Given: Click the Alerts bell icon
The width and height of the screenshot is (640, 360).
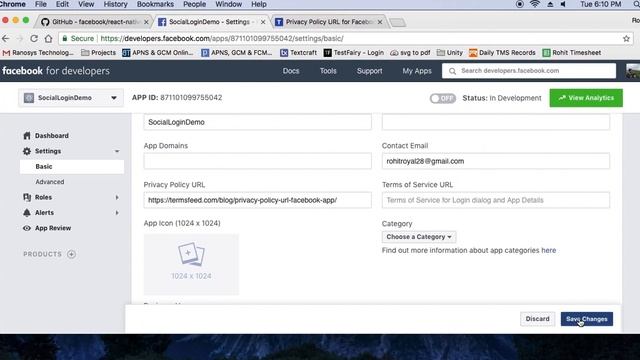Looking at the screenshot, I should [x=27, y=213].
